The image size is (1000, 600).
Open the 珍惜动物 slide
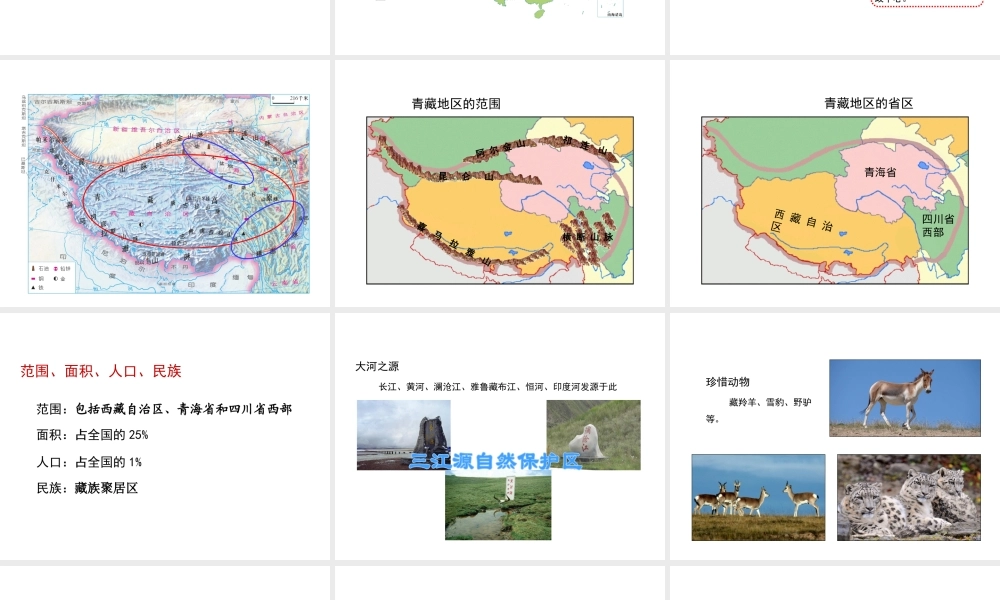(835, 436)
